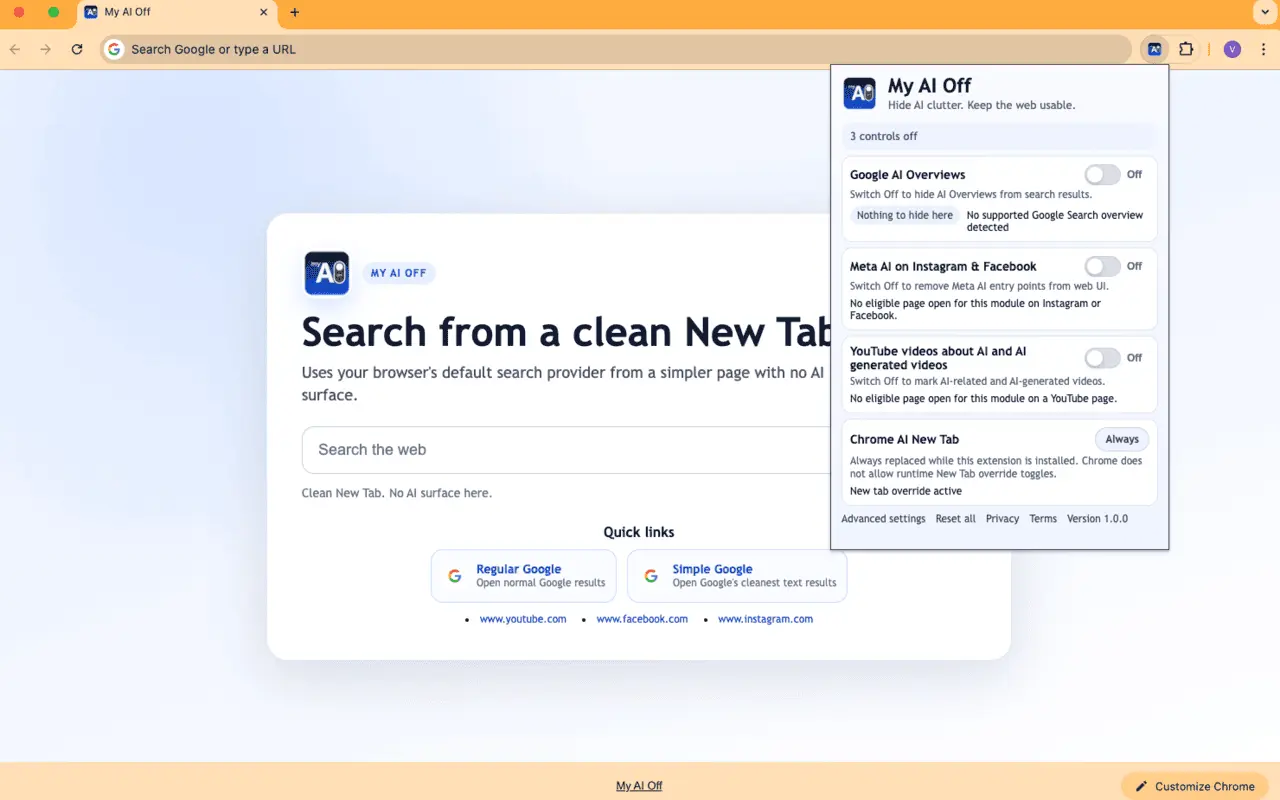The image size is (1280, 800).
Task: Go back using the back arrow
Action: (14, 49)
